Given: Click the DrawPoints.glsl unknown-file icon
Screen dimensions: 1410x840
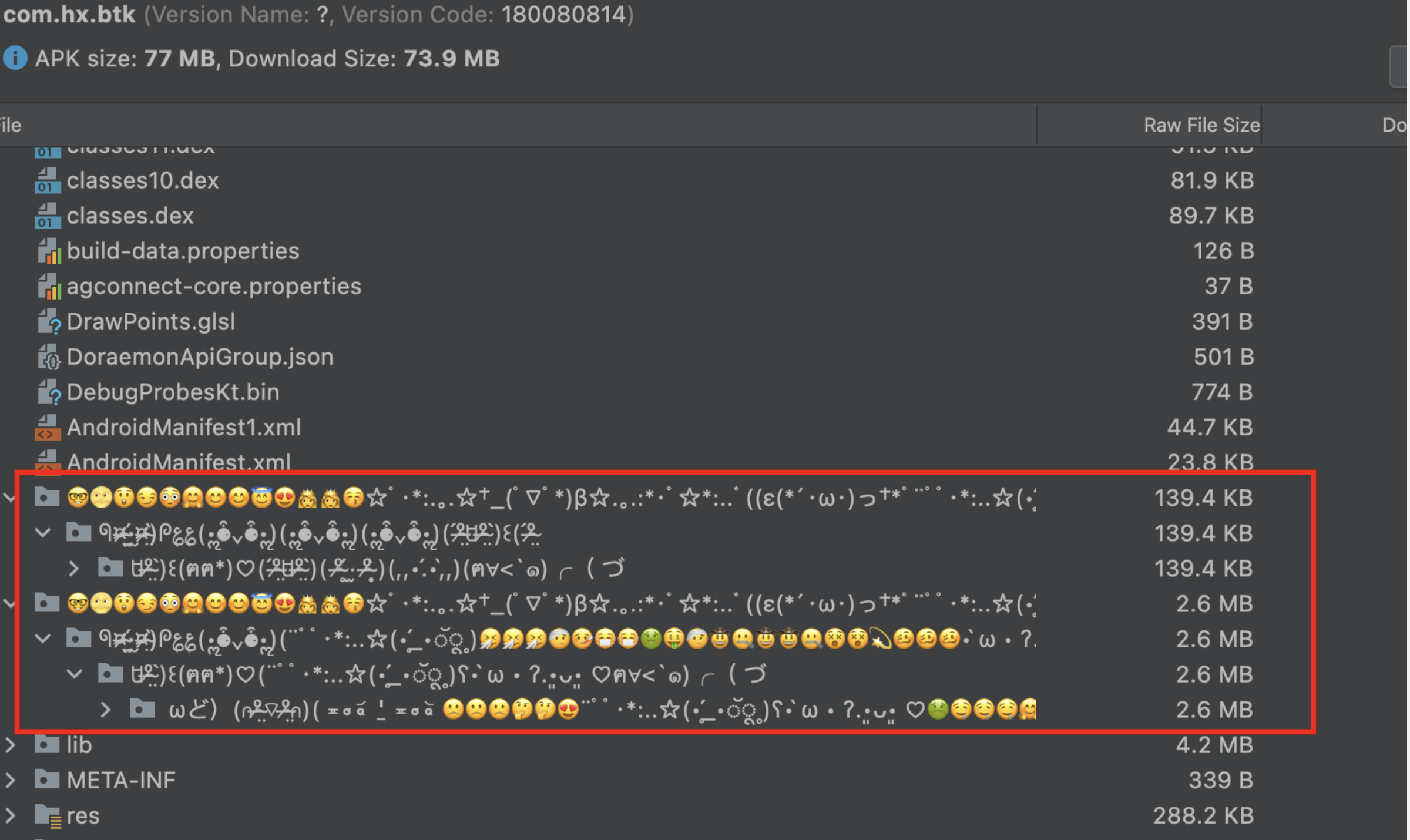Looking at the screenshot, I should point(49,321).
